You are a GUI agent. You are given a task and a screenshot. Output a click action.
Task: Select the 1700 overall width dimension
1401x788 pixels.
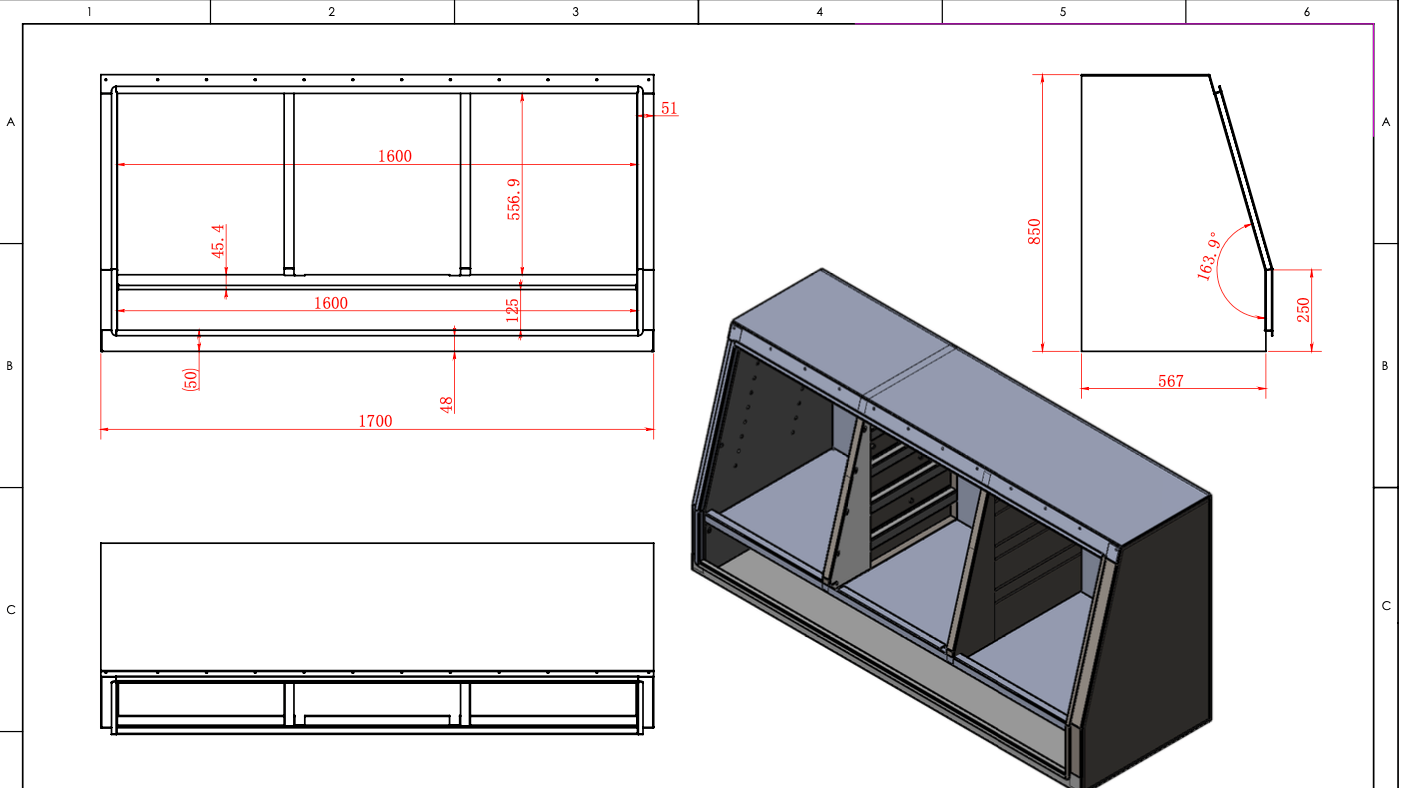pos(375,422)
